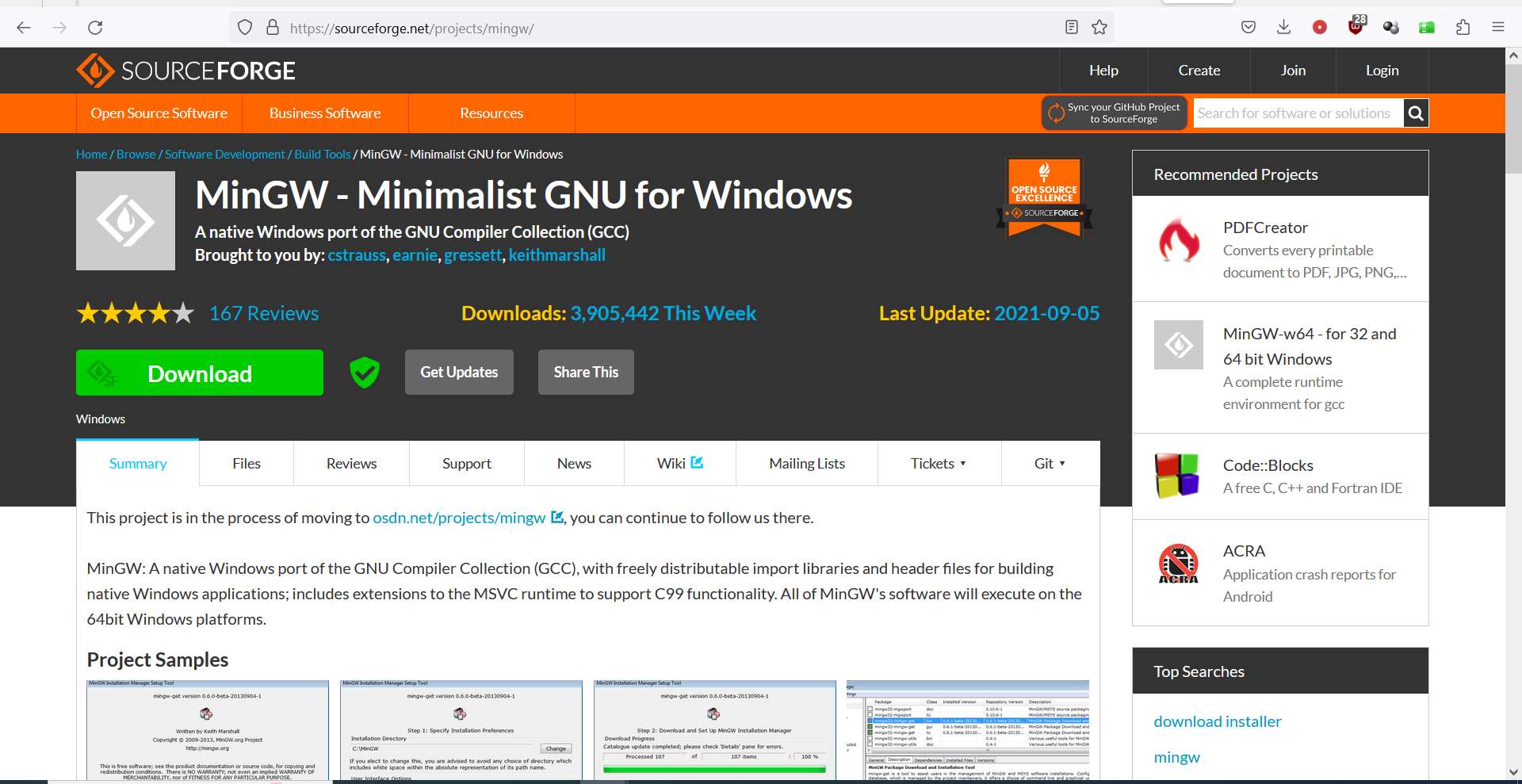The image size is (1522, 784).
Task: Click the GitHub sync icon
Action: coord(1057,113)
